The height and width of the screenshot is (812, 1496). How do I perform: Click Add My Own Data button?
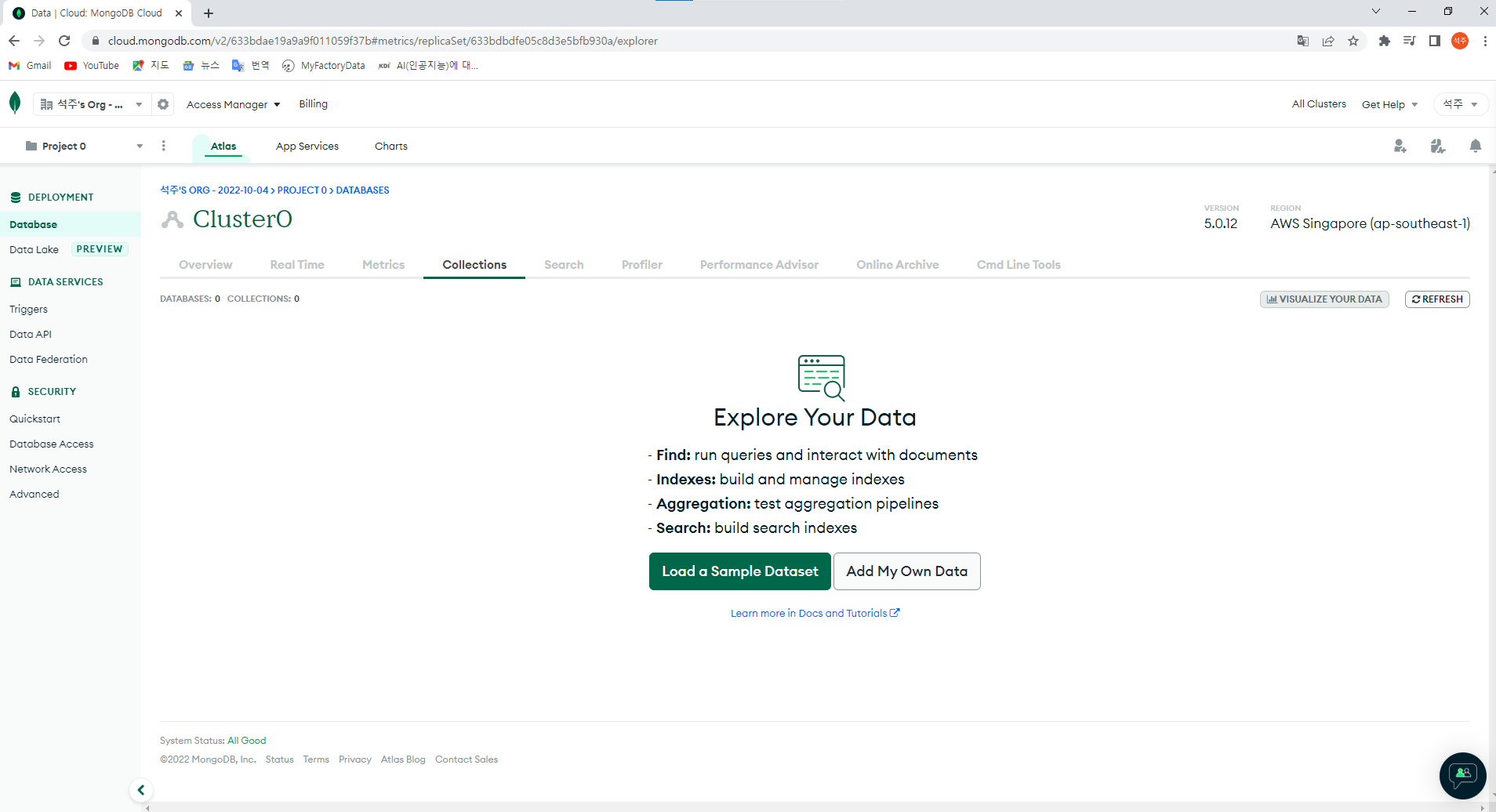click(x=906, y=571)
